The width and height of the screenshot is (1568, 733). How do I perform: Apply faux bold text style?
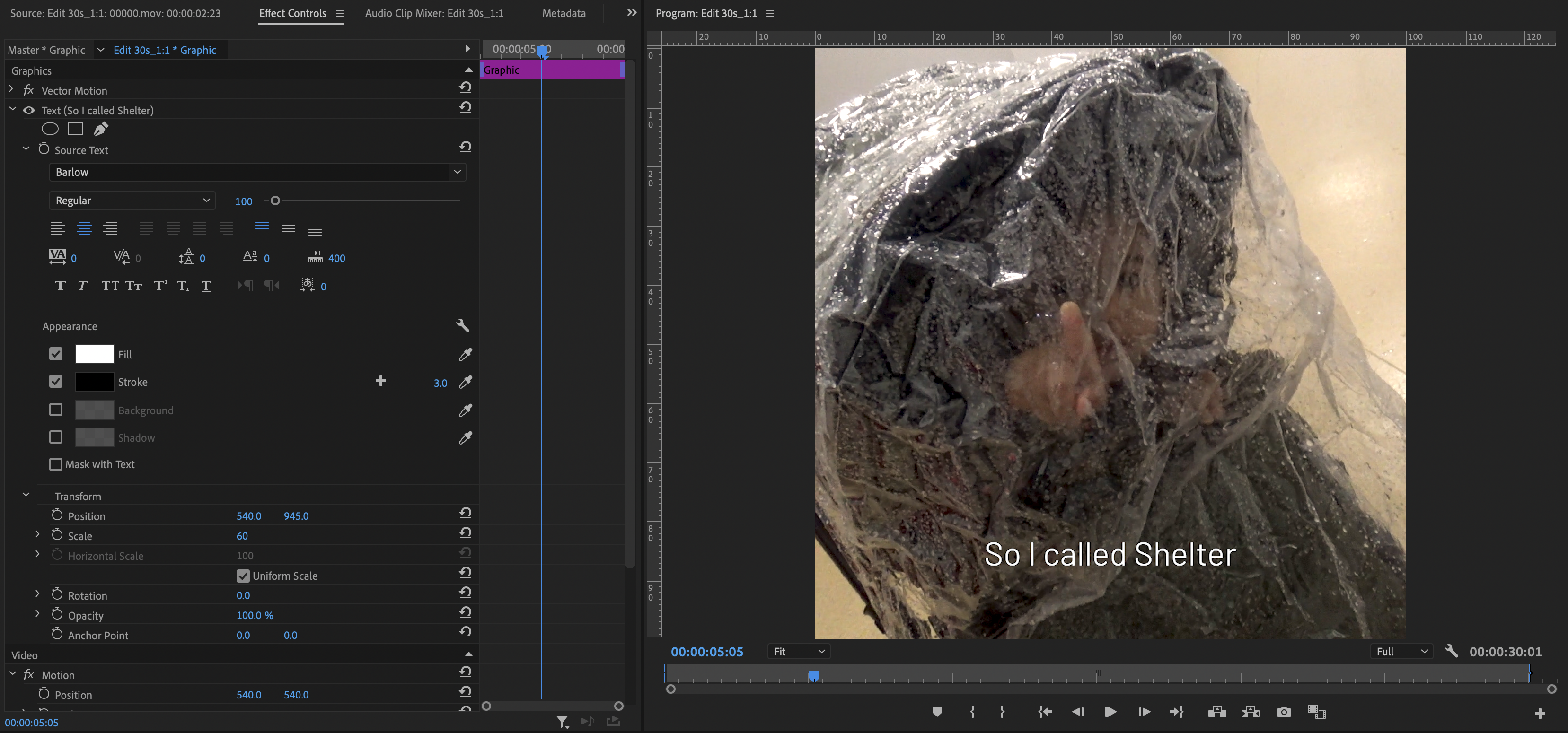pos(60,286)
